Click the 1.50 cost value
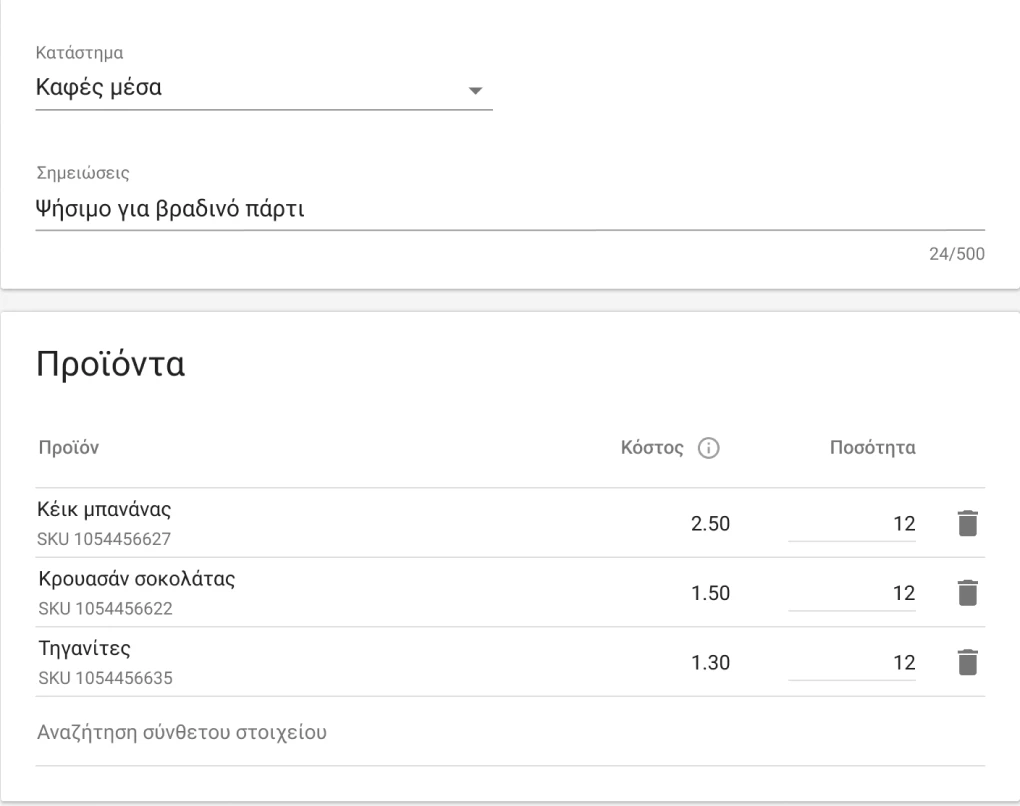 (711, 593)
